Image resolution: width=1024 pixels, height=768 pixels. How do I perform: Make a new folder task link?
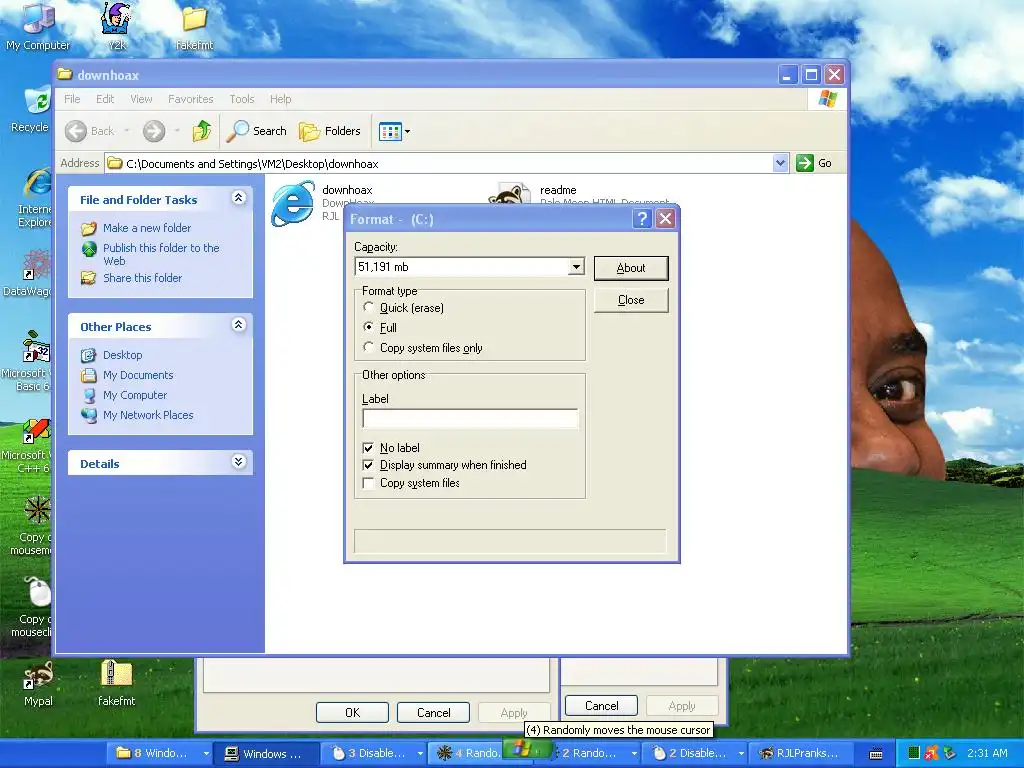coord(147,228)
